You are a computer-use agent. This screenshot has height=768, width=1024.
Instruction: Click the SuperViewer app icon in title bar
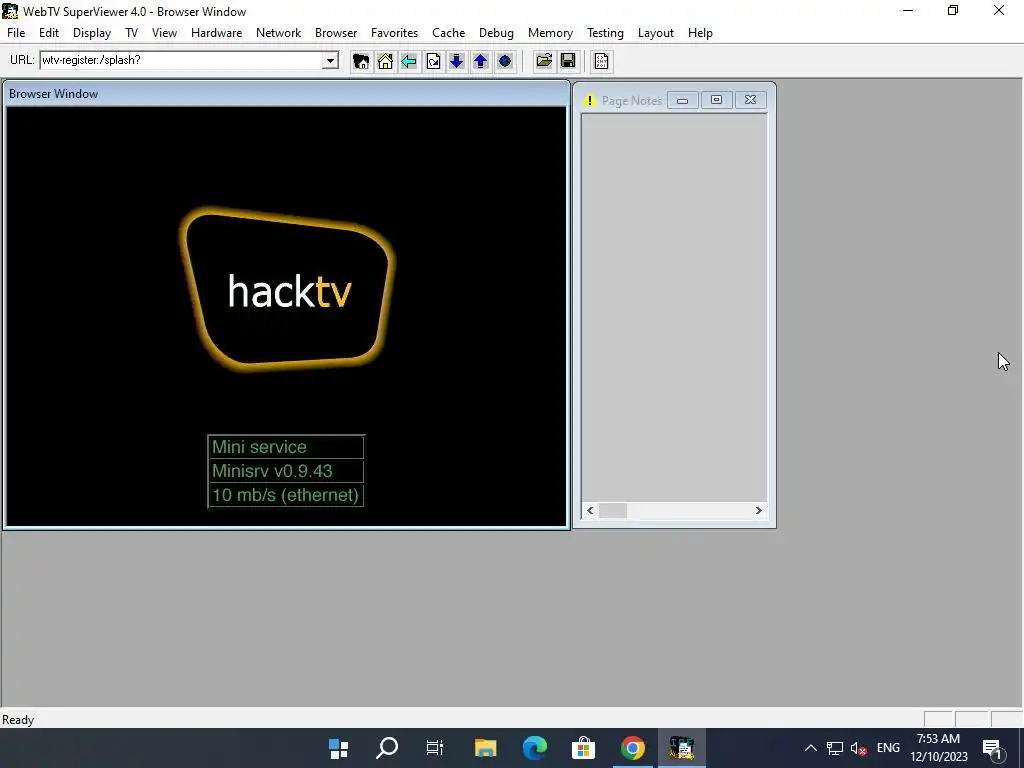point(10,11)
